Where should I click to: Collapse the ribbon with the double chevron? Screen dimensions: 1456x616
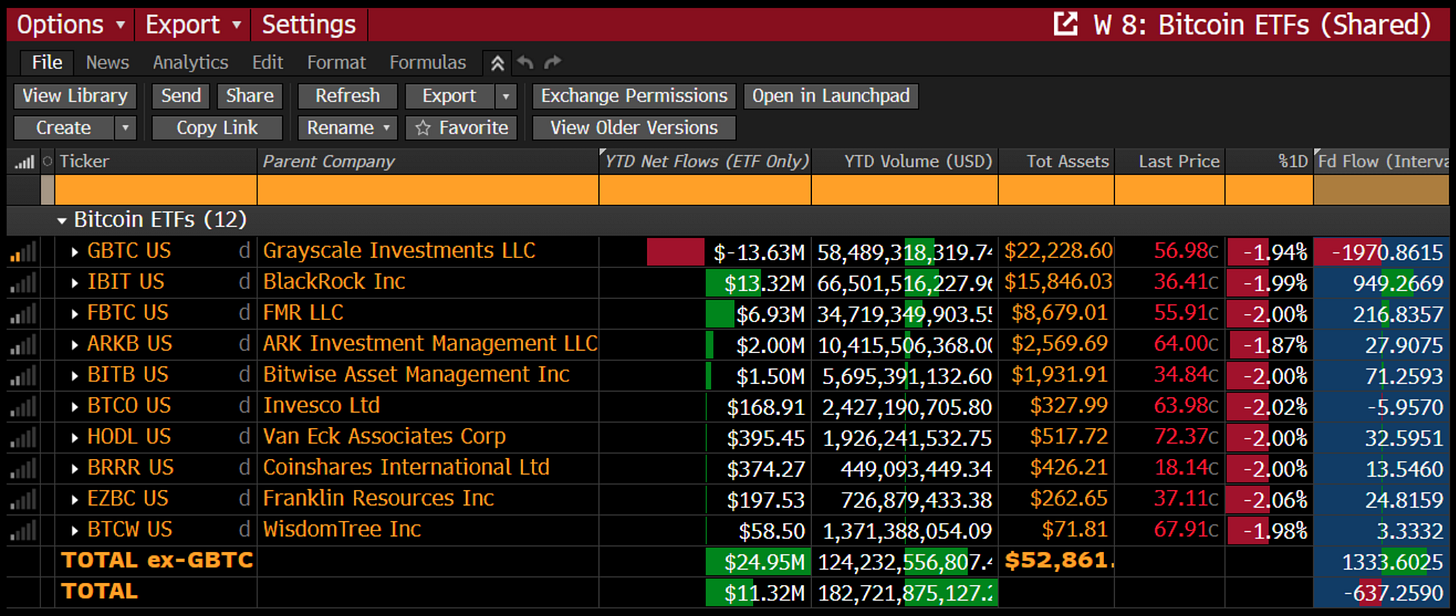[497, 63]
